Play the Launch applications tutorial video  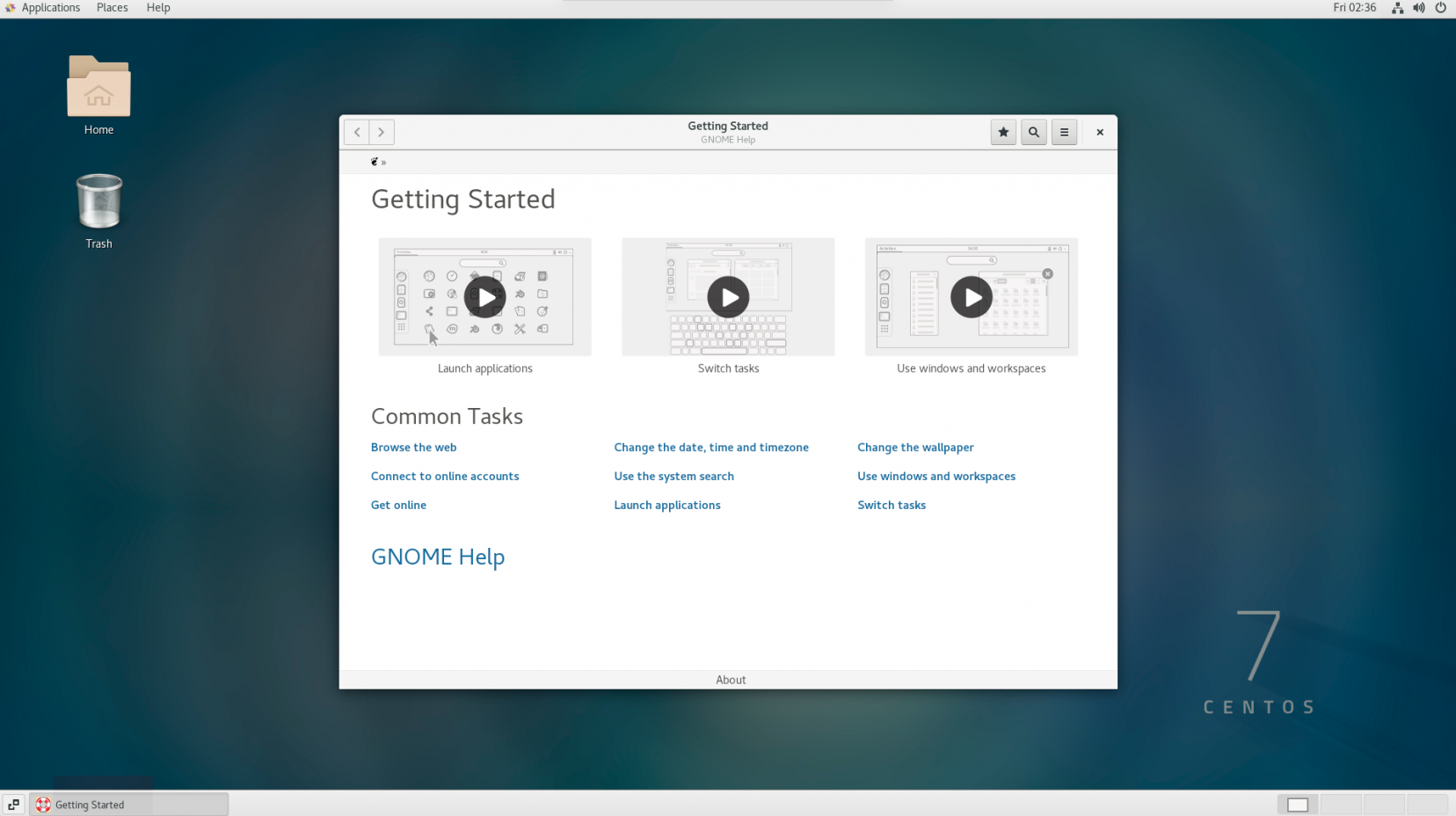484,297
